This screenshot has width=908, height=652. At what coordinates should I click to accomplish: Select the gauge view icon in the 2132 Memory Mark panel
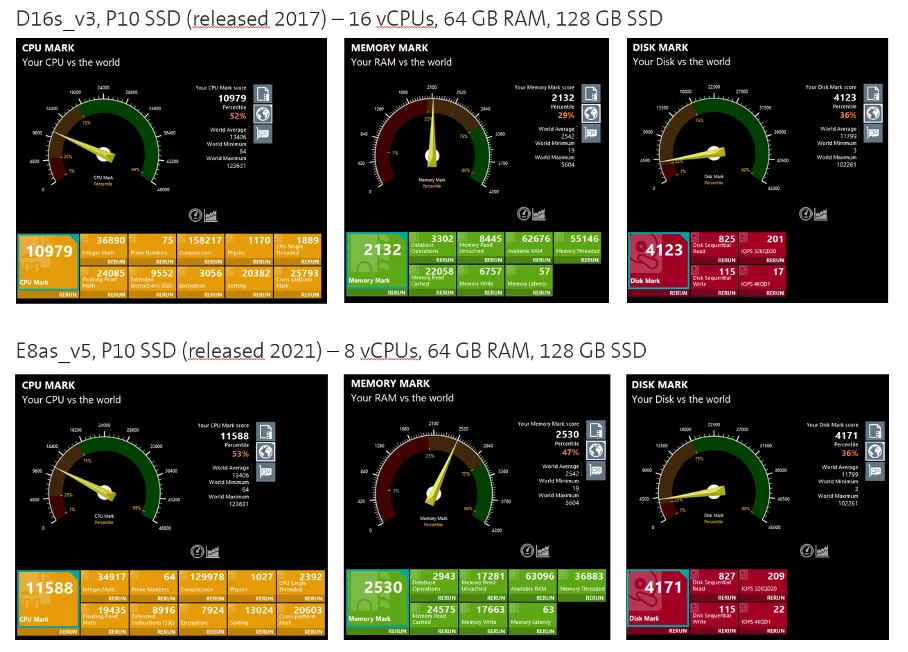524,214
